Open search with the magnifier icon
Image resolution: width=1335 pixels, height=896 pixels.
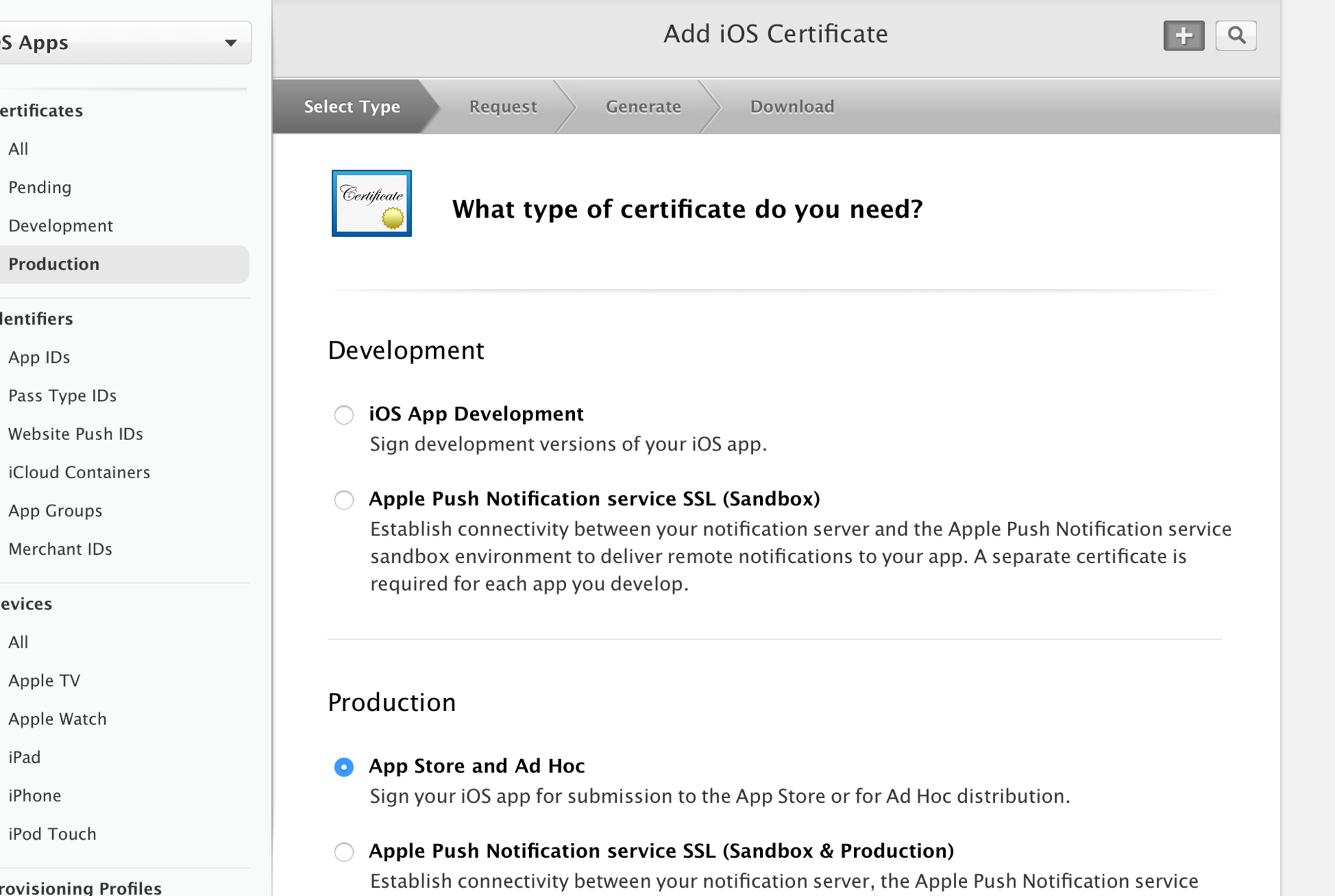1236,35
